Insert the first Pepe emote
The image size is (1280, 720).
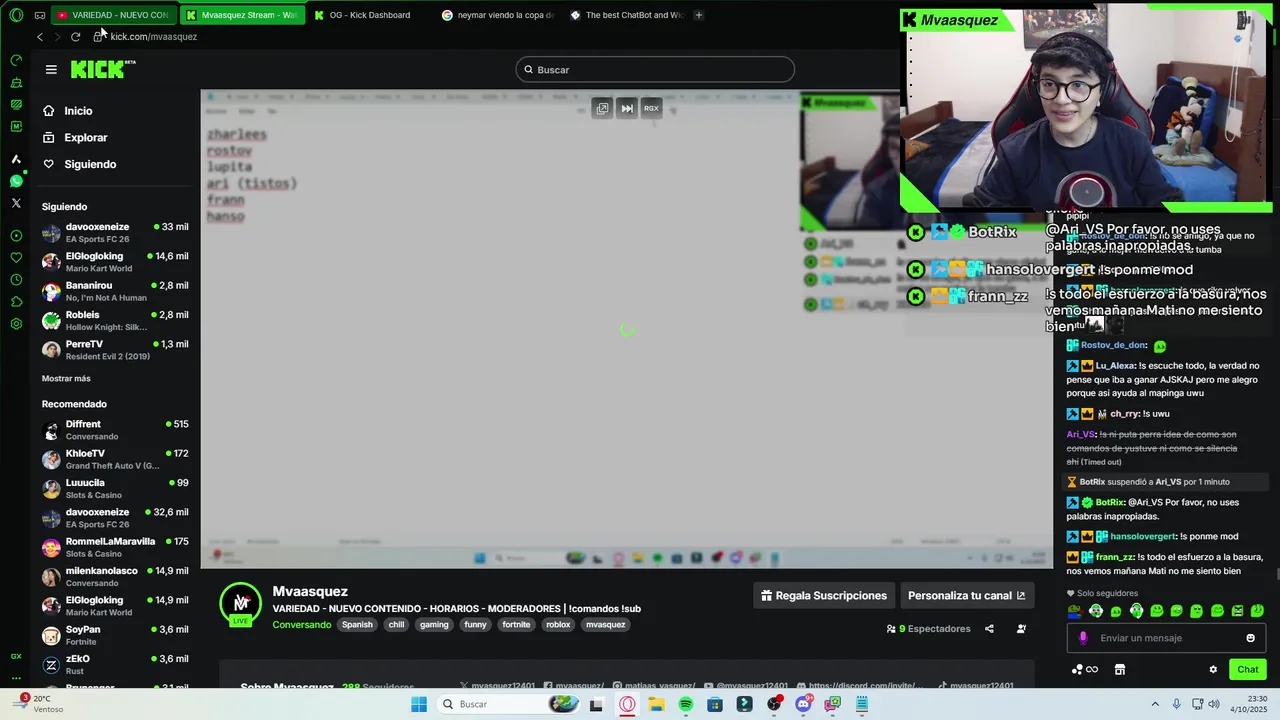1075,611
